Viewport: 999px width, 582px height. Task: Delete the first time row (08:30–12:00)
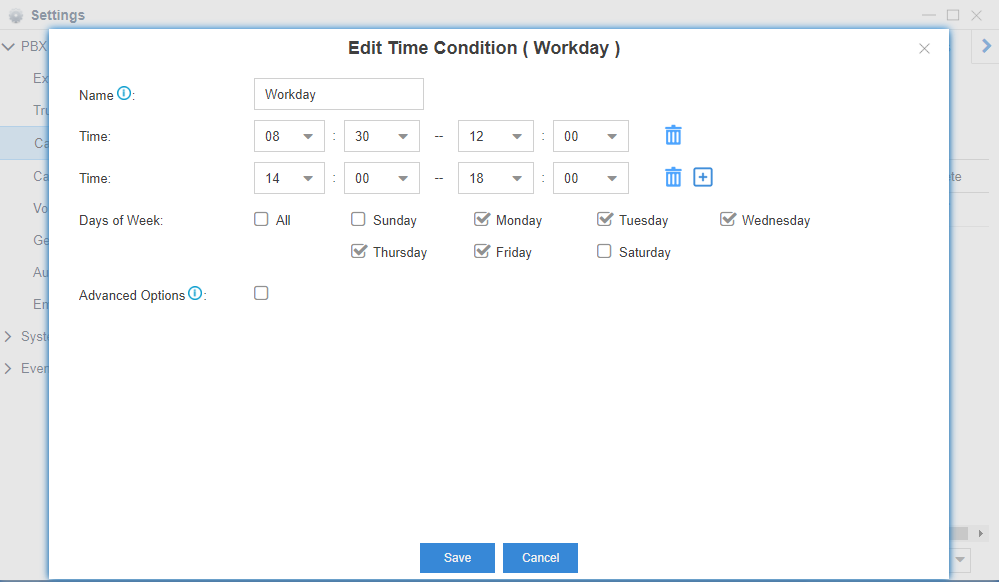pos(674,136)
